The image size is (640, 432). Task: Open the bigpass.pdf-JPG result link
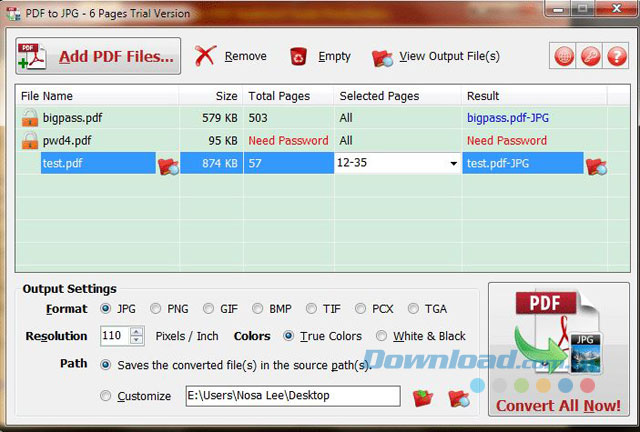click(x=508, y=118)
